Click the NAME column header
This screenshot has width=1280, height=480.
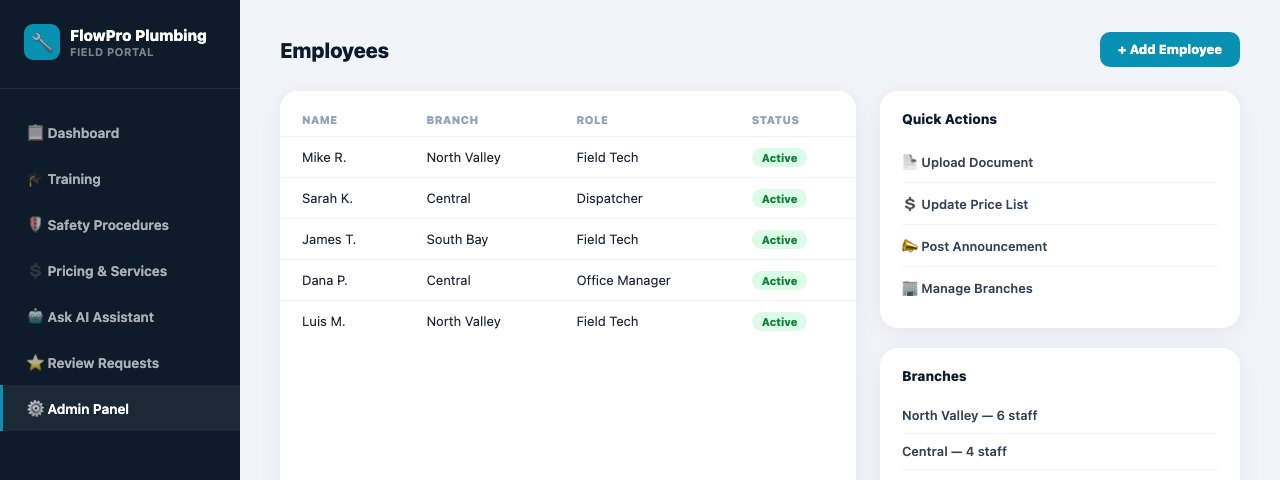pyautogui.click(x=320, y=120)
